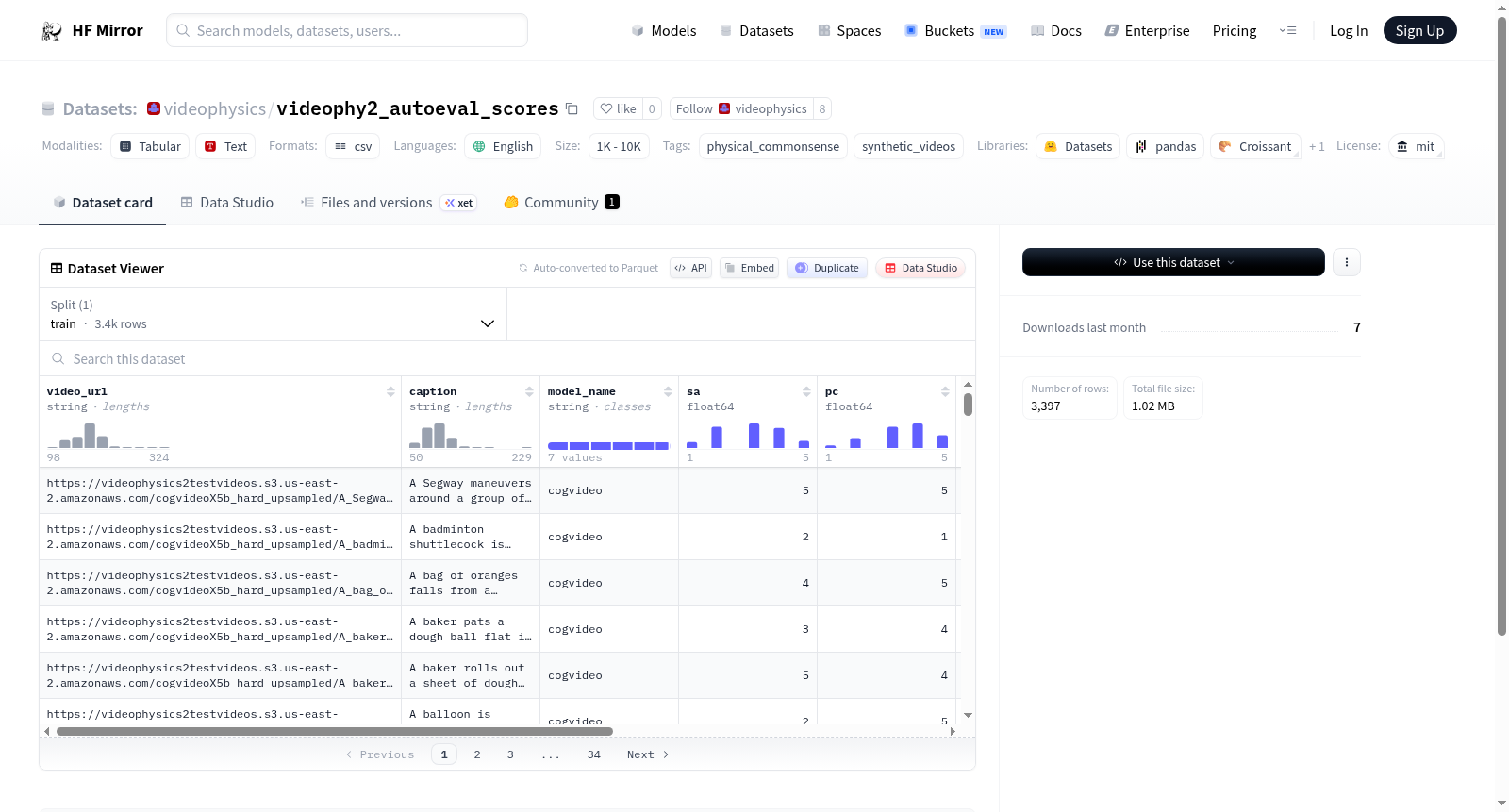Click the xet badge on Files tab
The width and height of the screenshot is (1509, 812).
459,203
